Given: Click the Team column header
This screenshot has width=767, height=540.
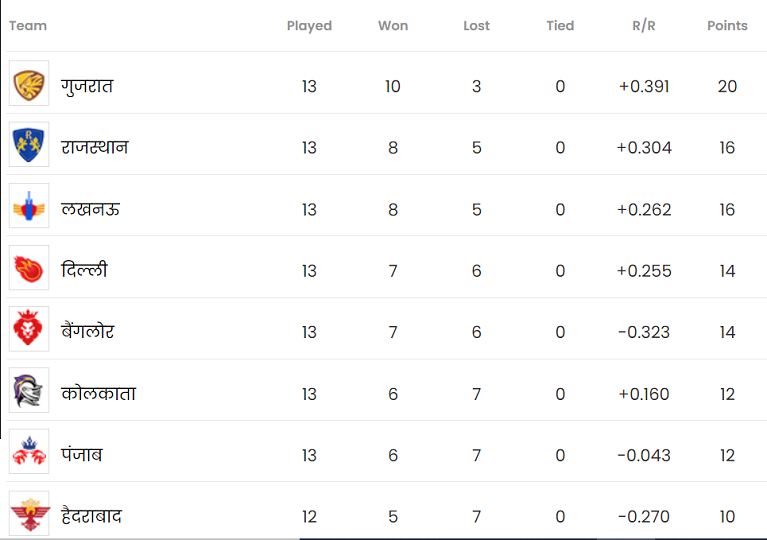Looking at the screenshot, I should (x=28, y=25).
